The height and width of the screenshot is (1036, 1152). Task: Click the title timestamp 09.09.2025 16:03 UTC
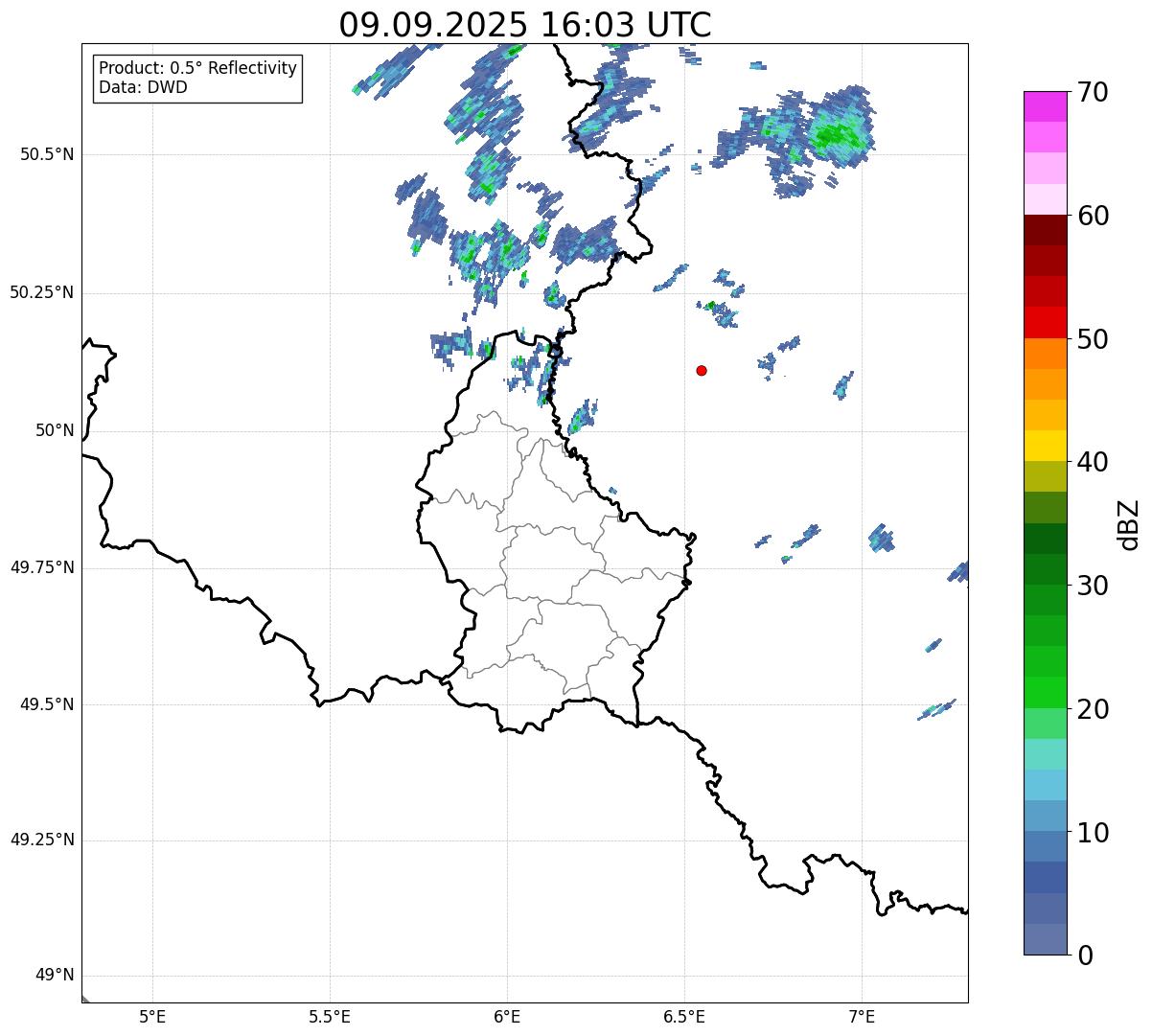point(525,25)
